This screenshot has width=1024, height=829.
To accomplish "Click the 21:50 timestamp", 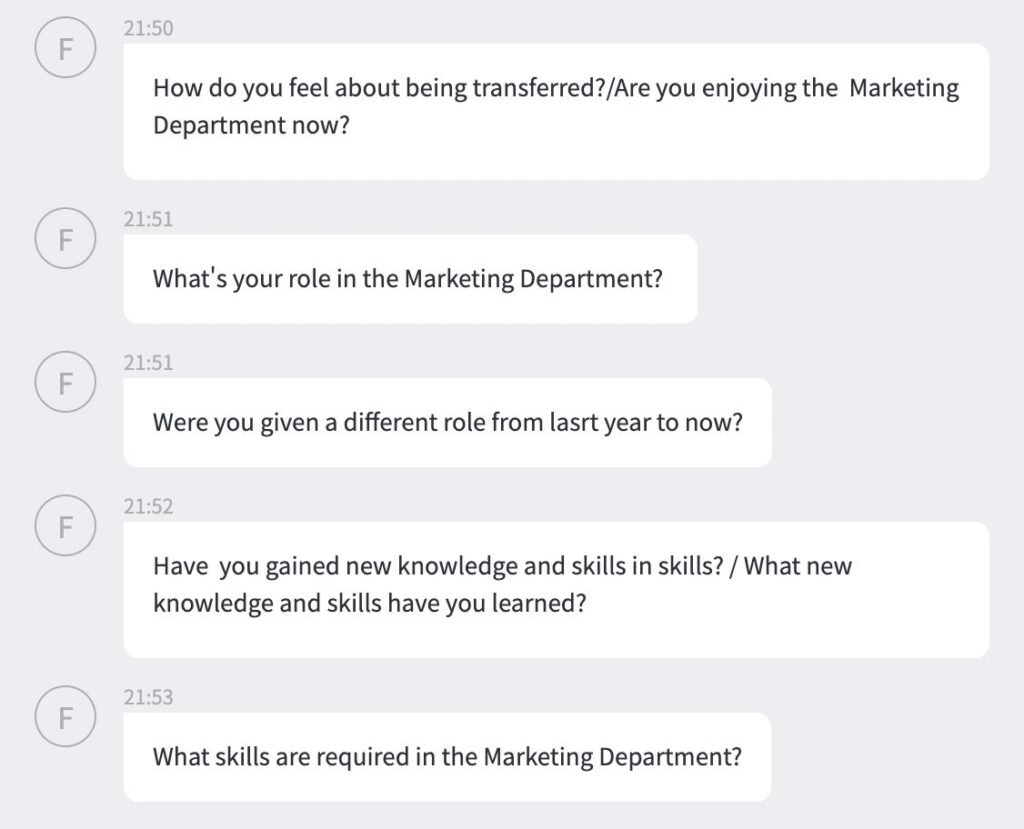I will (x=149, y=29).
